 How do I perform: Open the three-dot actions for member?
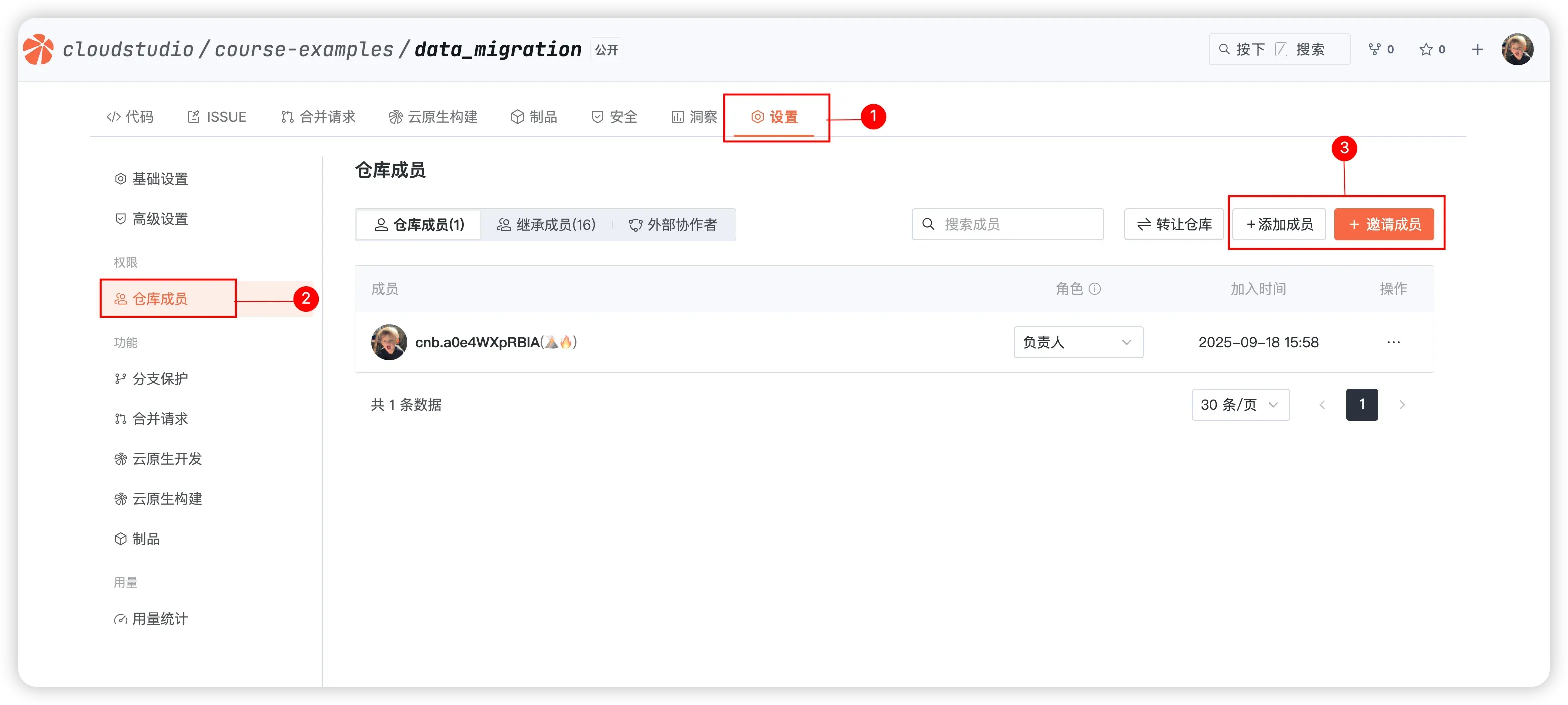coord(1393,342)
